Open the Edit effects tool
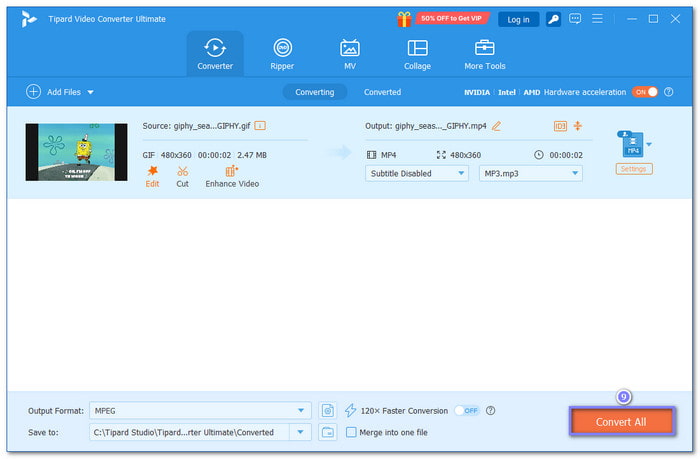This screenshot has width=700, height=459. [152, 176]
